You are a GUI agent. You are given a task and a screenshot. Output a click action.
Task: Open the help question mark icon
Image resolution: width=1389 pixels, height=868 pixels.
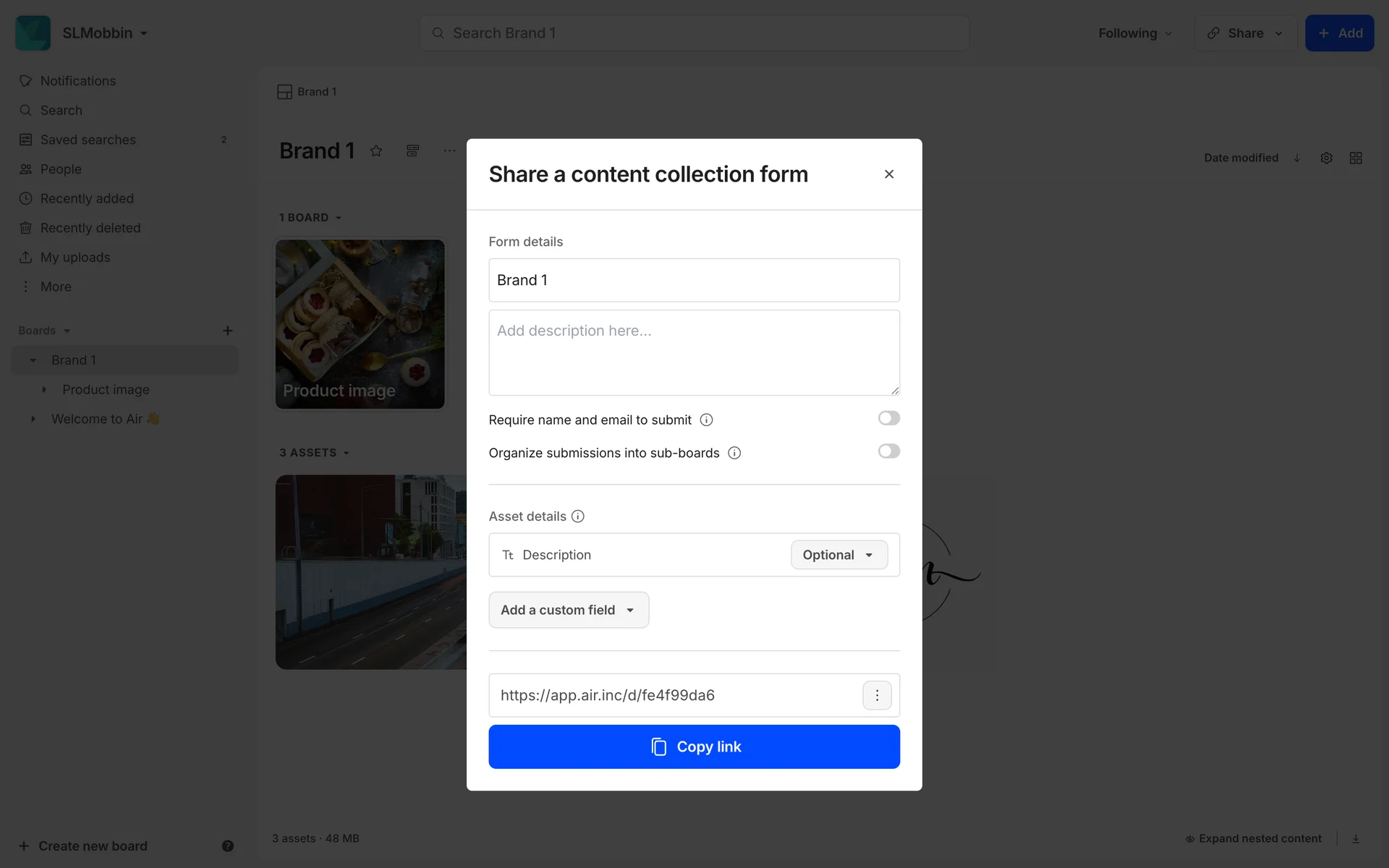point(227,846)
